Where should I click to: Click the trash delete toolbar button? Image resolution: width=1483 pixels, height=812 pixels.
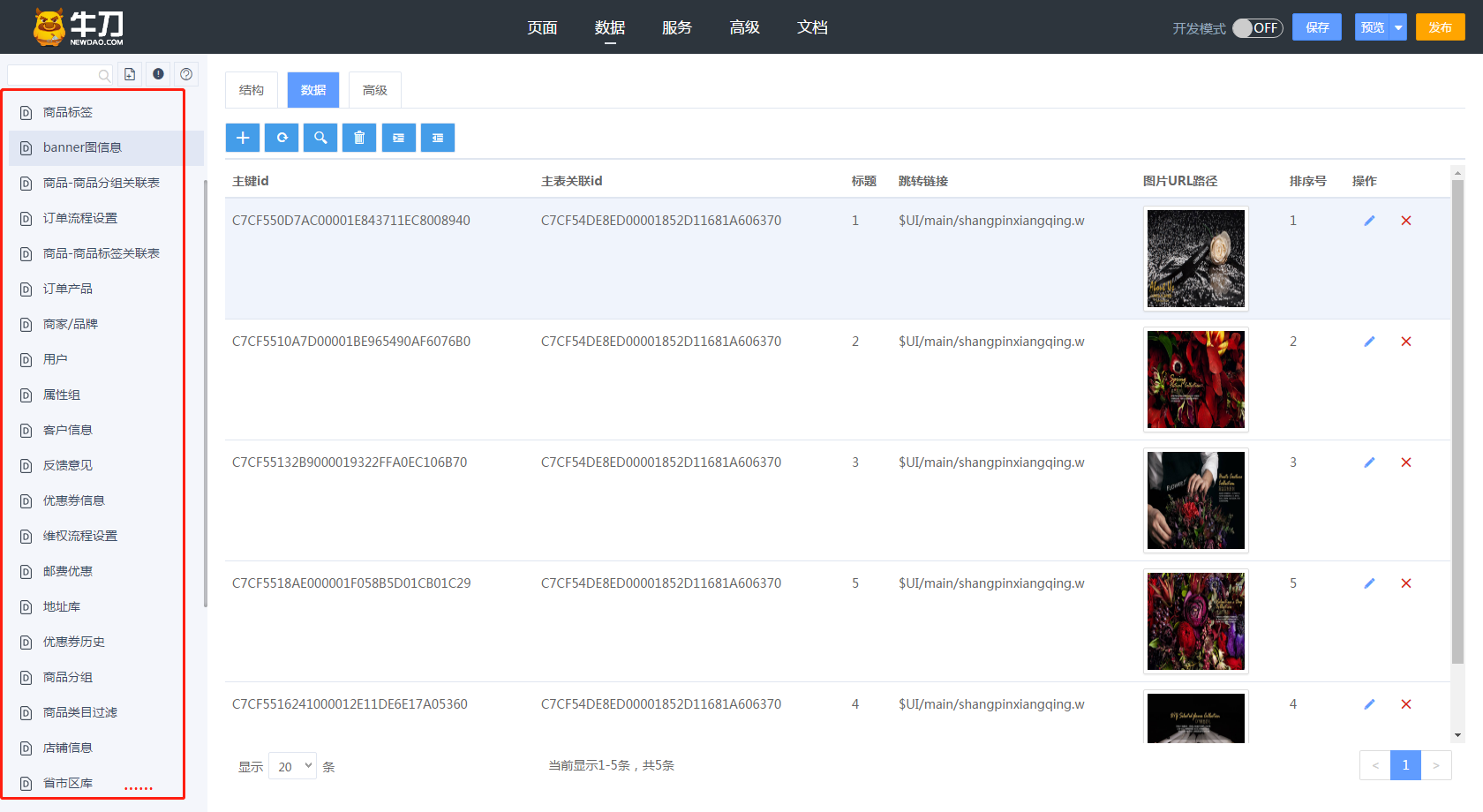coord(359,138)
